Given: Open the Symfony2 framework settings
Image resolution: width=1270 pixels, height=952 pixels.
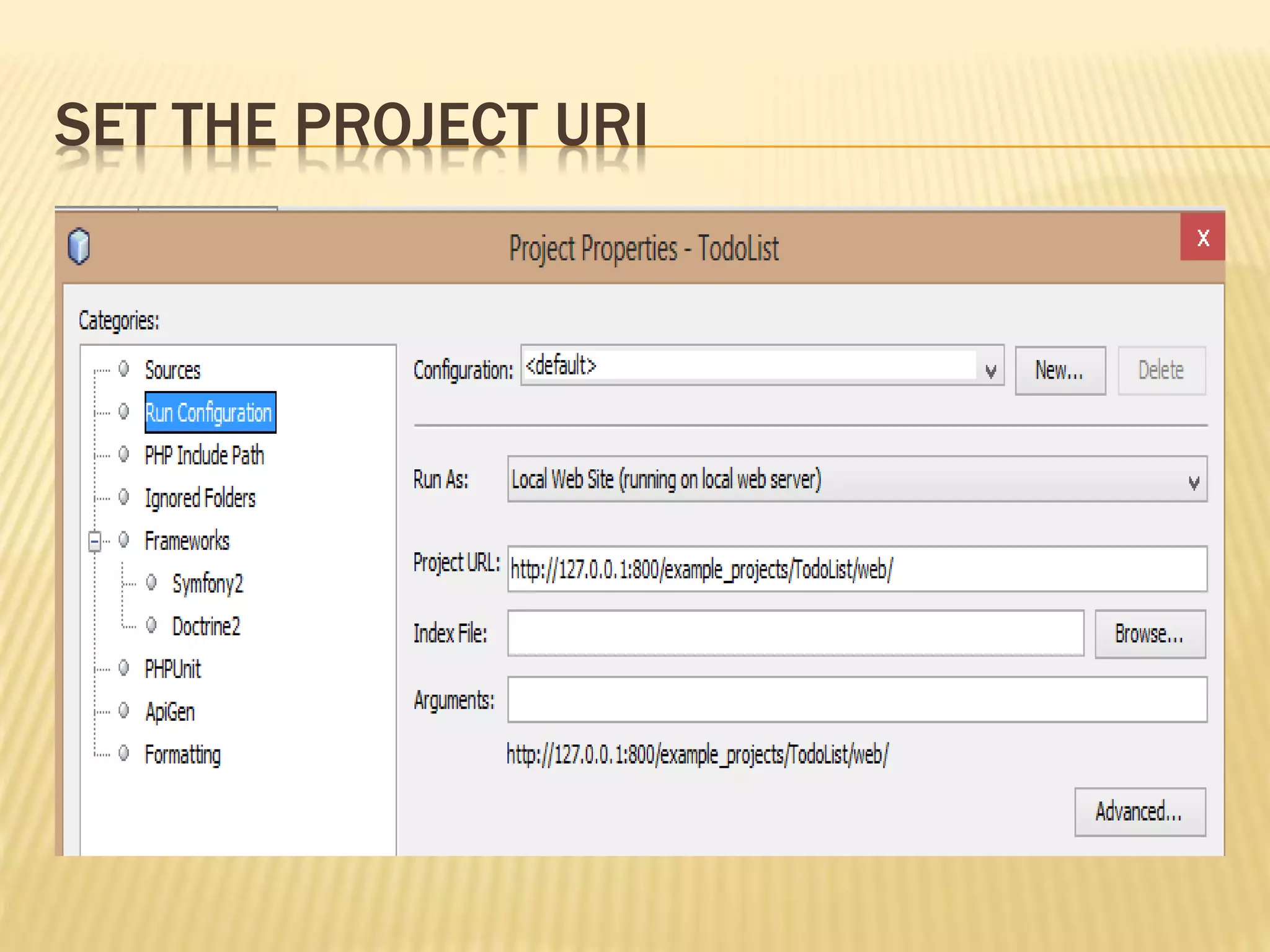Looking at the screenshot, I should click(x=207, y=584).
